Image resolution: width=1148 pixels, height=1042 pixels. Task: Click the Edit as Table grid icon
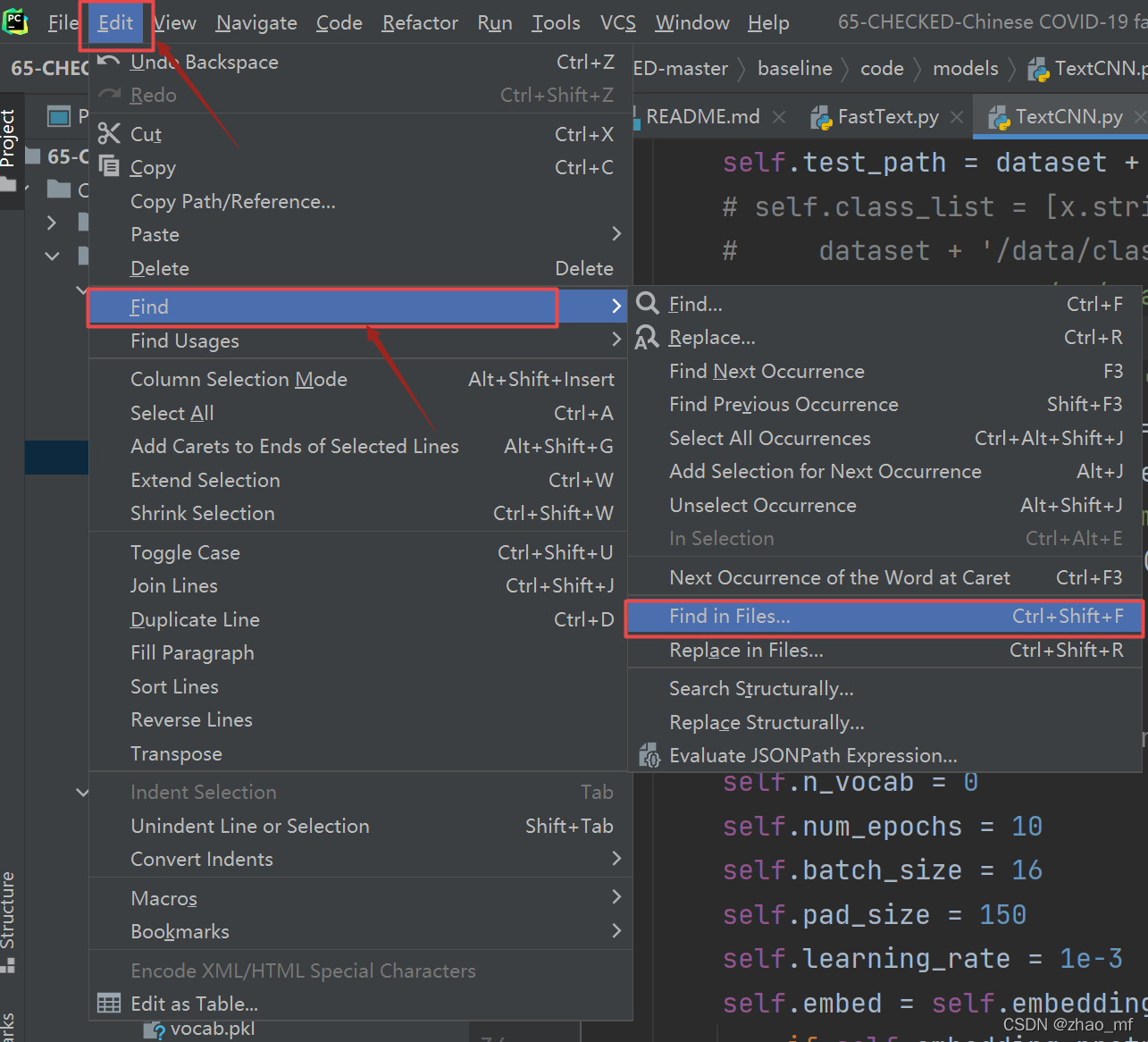(109, 1004)
